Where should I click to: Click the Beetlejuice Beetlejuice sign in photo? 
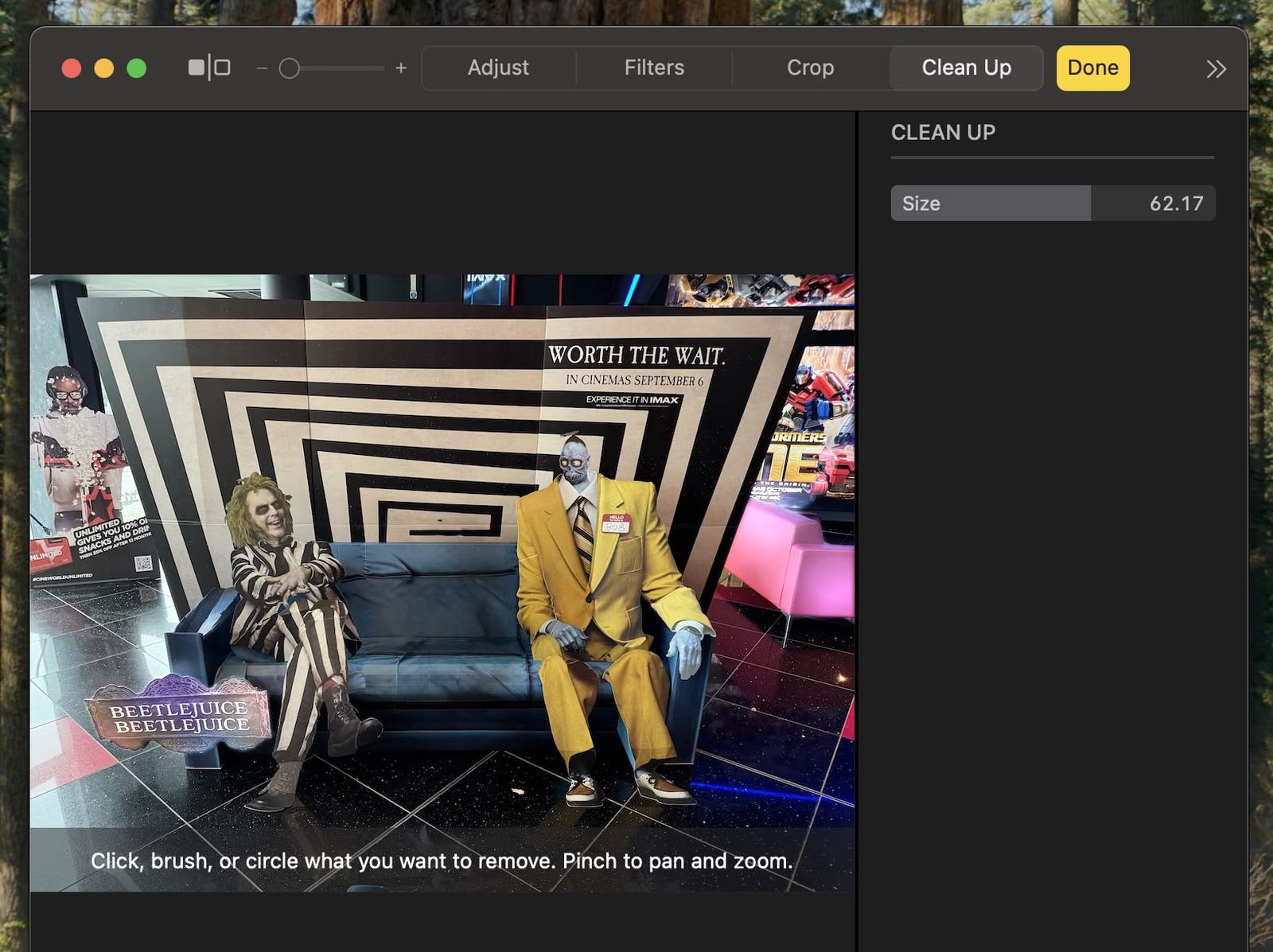[180, 714]
